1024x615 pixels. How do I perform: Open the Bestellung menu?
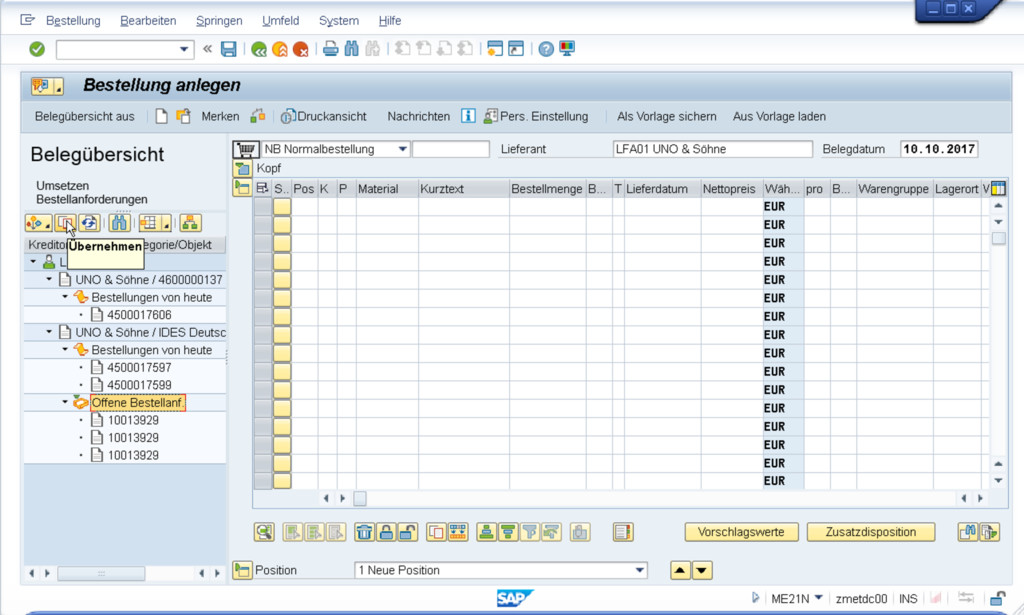tap(73, 20)
